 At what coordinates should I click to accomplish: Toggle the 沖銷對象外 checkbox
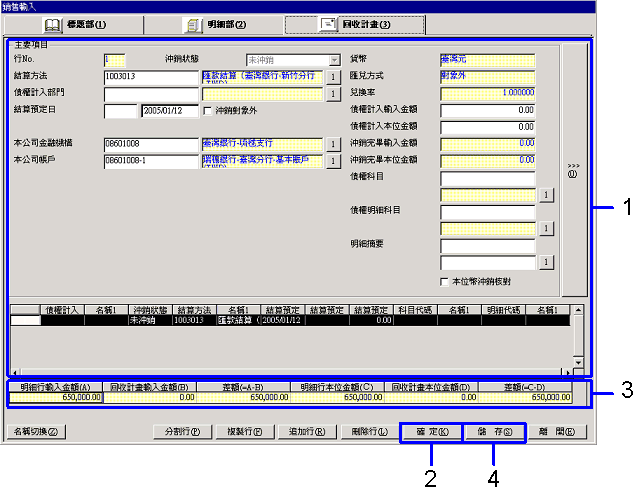[x=208, y=110]
